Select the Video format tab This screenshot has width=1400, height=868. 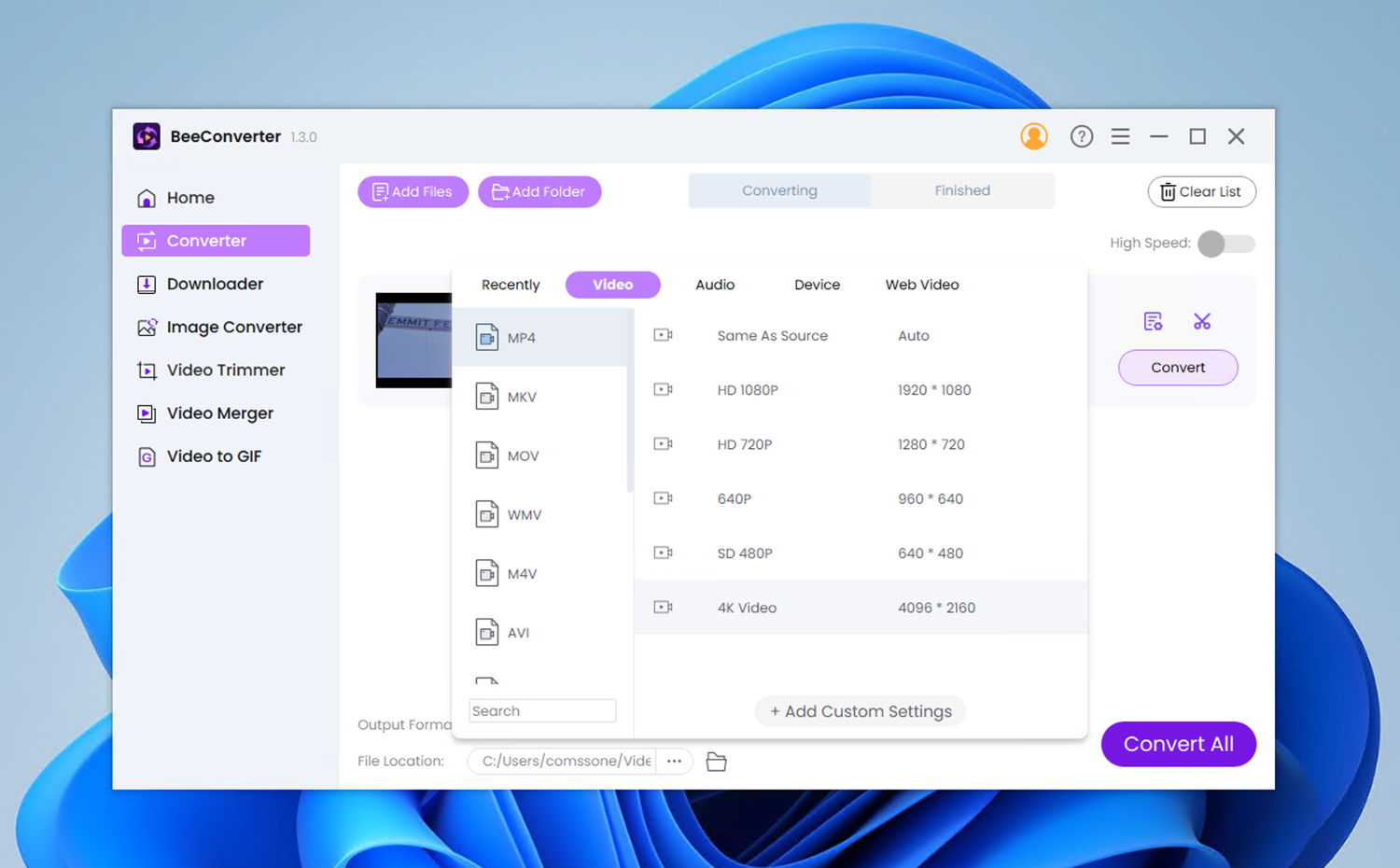point(613,285)
